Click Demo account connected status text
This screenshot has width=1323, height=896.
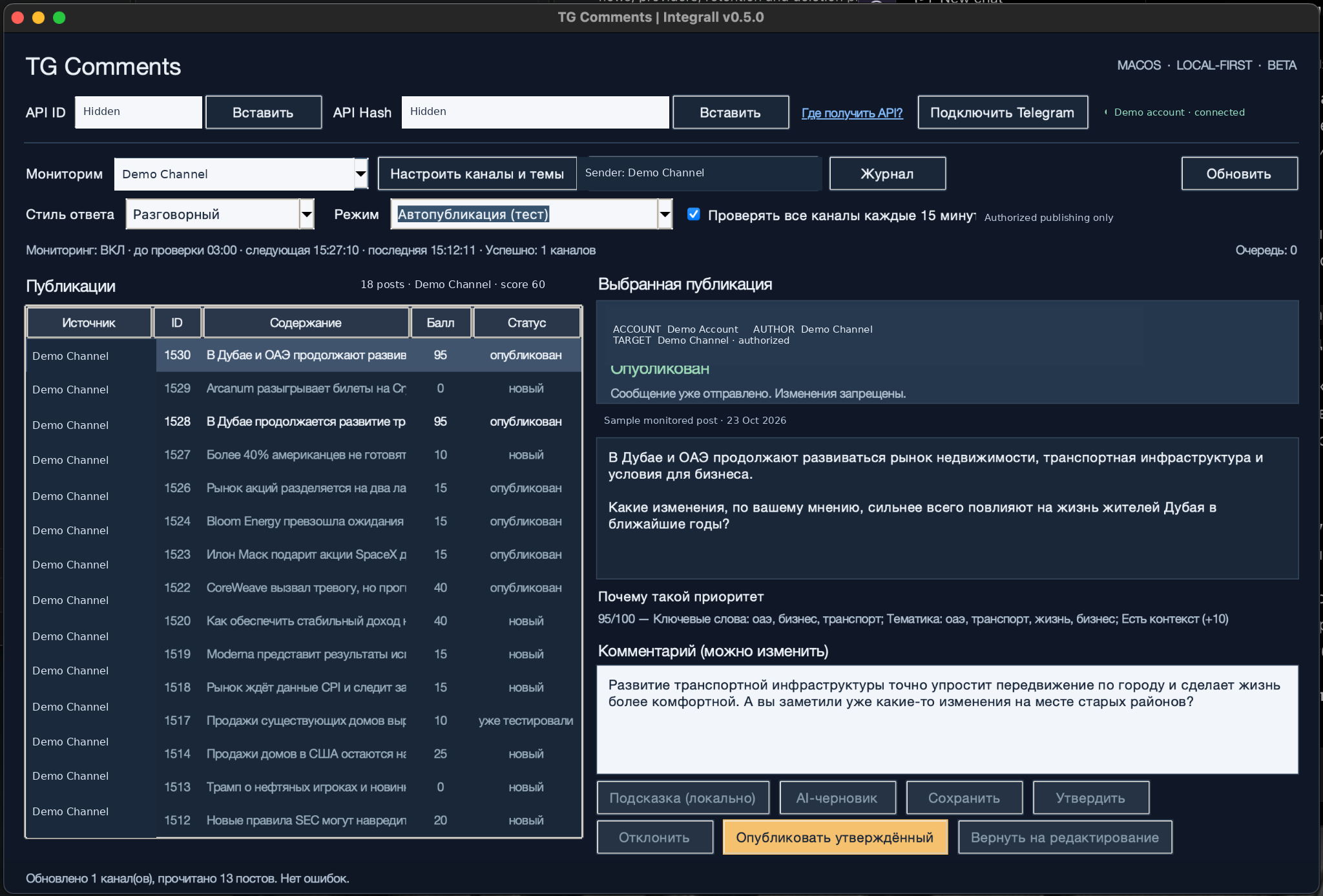tap(1179, 112)
